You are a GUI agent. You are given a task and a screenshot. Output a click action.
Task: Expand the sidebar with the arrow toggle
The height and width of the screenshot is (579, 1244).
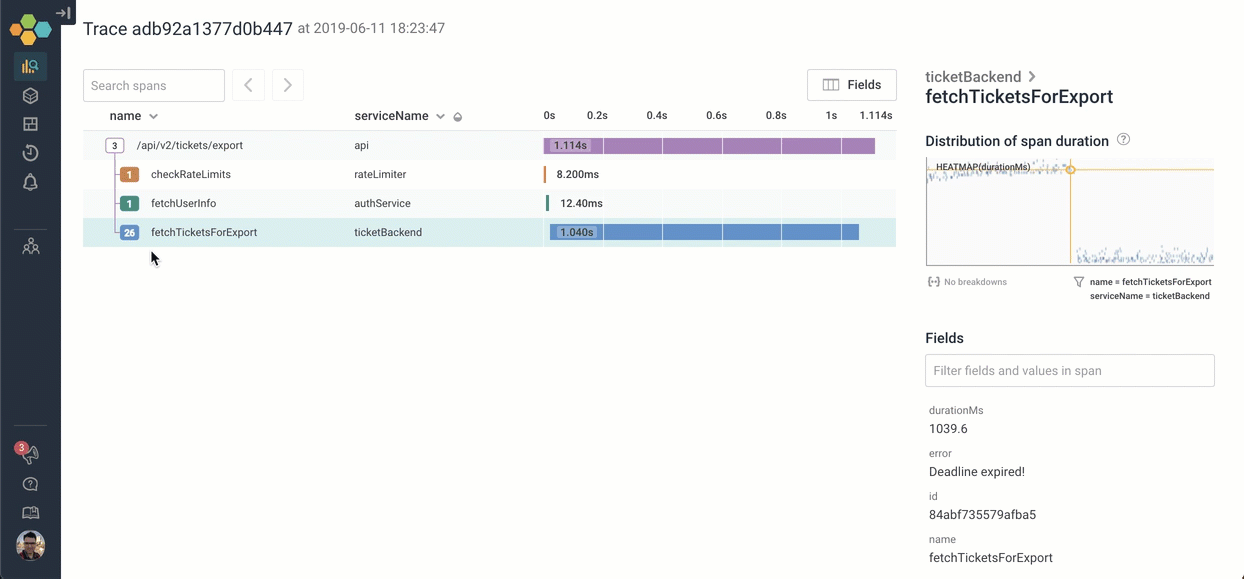pyautogui.click(x=63, y=13)
